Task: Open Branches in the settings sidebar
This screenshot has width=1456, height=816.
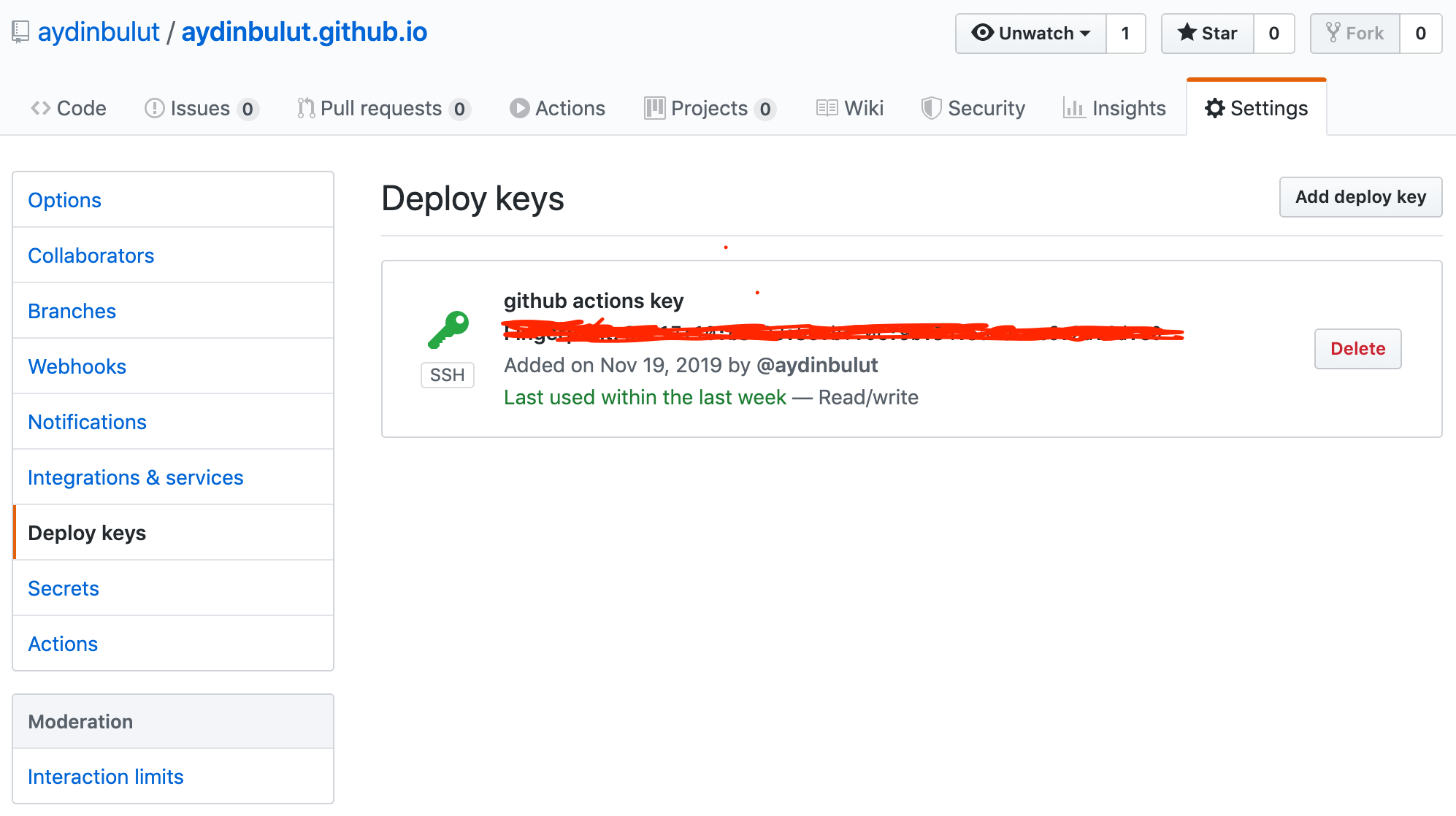Action: coord(173,311)
